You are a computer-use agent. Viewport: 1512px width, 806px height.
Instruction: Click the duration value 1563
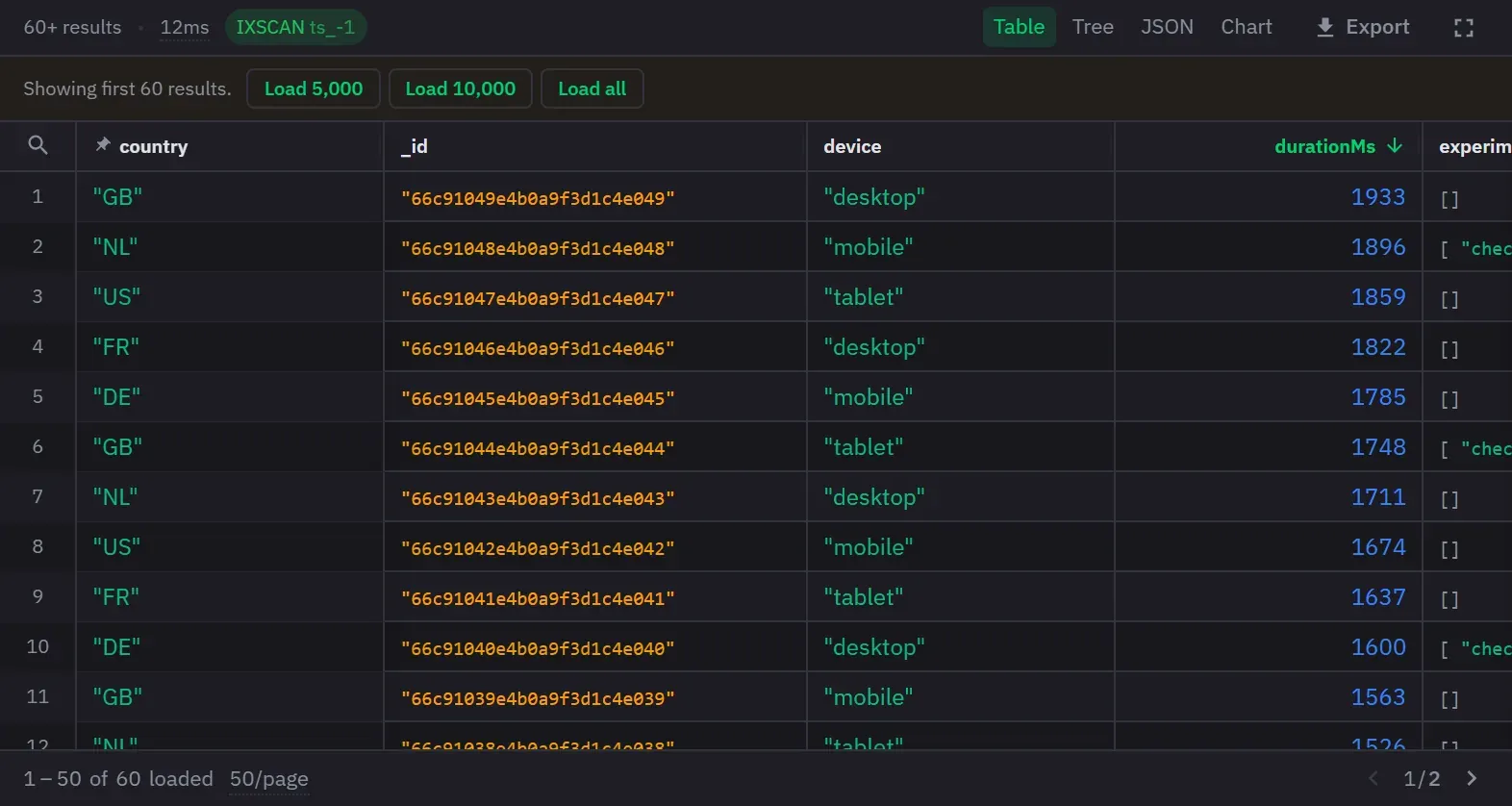click(x=1378, y=697)
